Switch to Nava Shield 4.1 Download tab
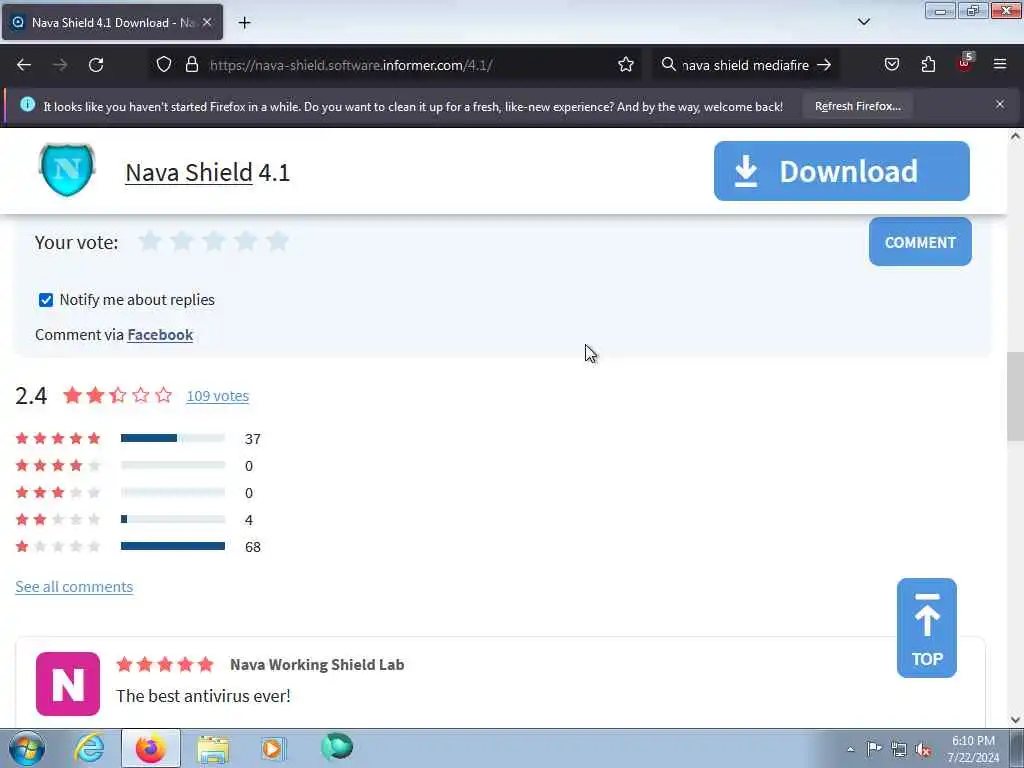 [112, 22]
